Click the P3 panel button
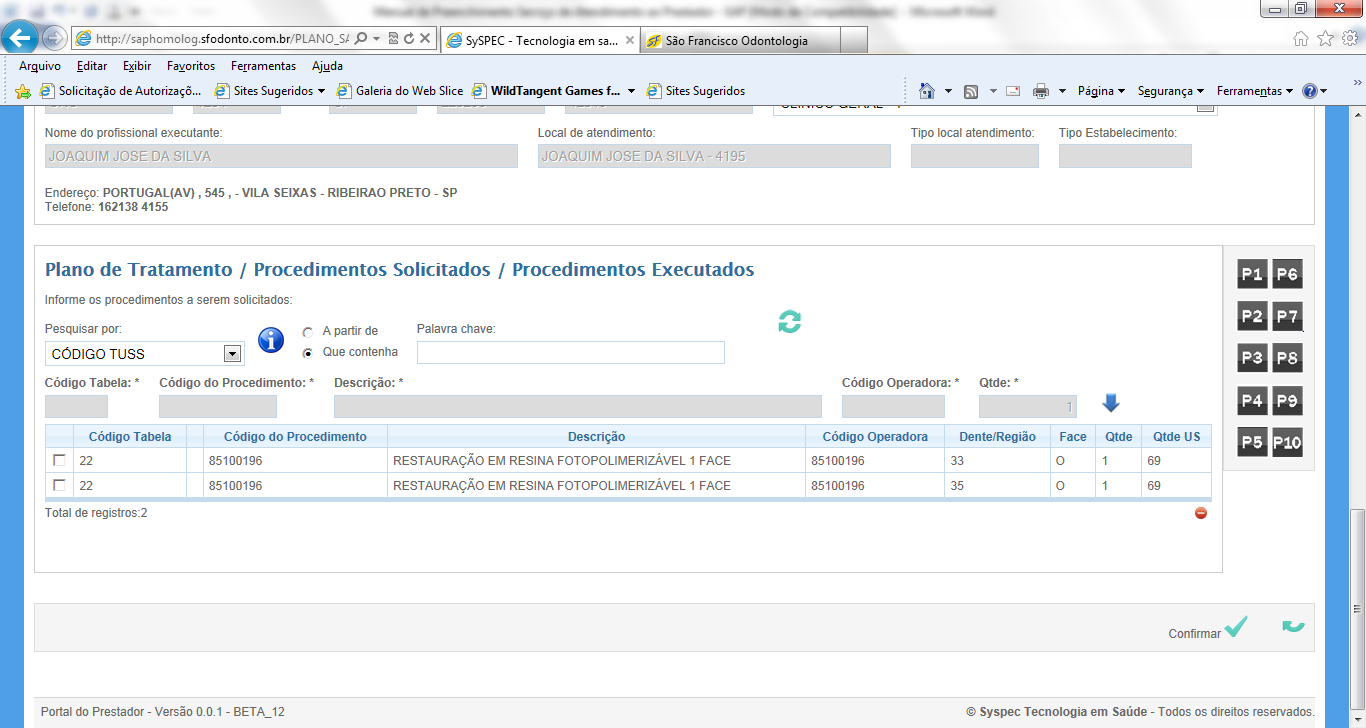1366x728 pixels. click(x=1252, y=359)
